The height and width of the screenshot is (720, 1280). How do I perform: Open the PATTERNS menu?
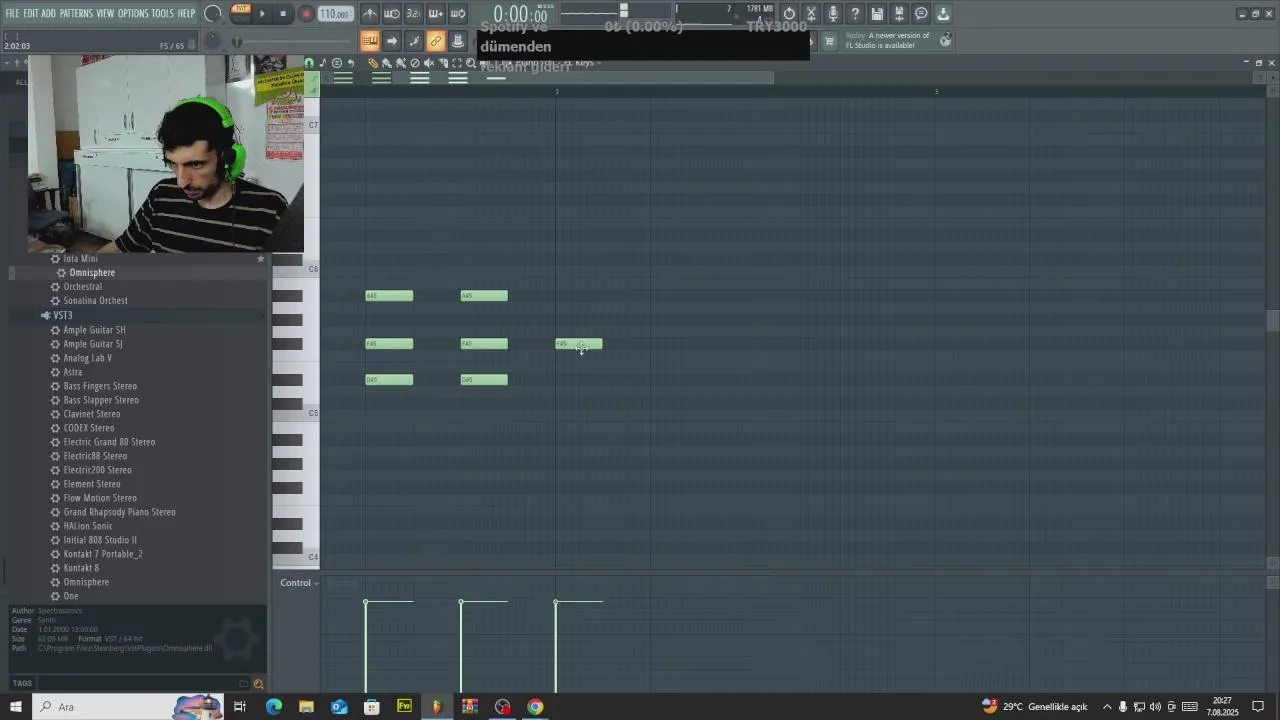click(76, 13)
